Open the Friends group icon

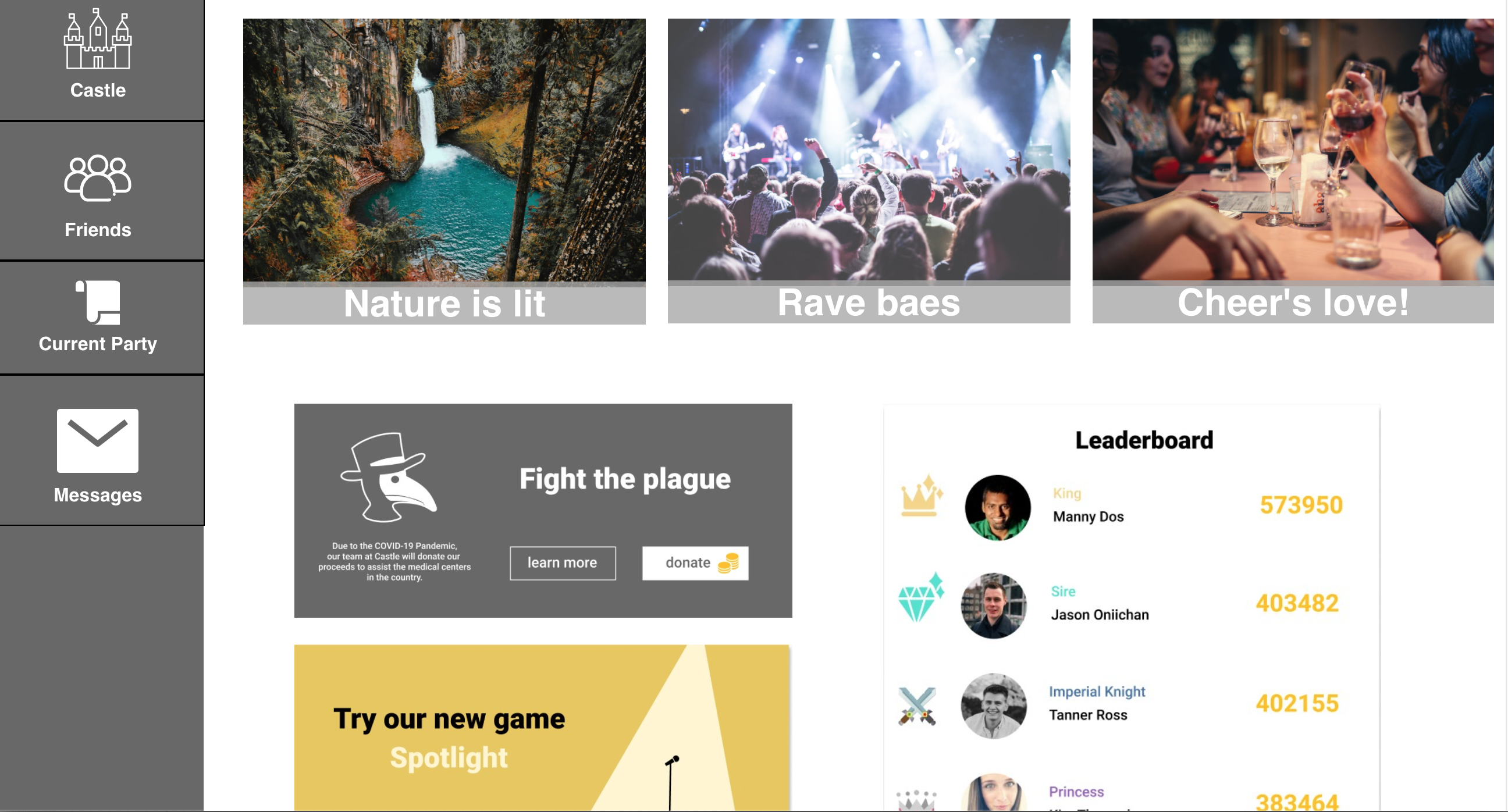point(98,178)
